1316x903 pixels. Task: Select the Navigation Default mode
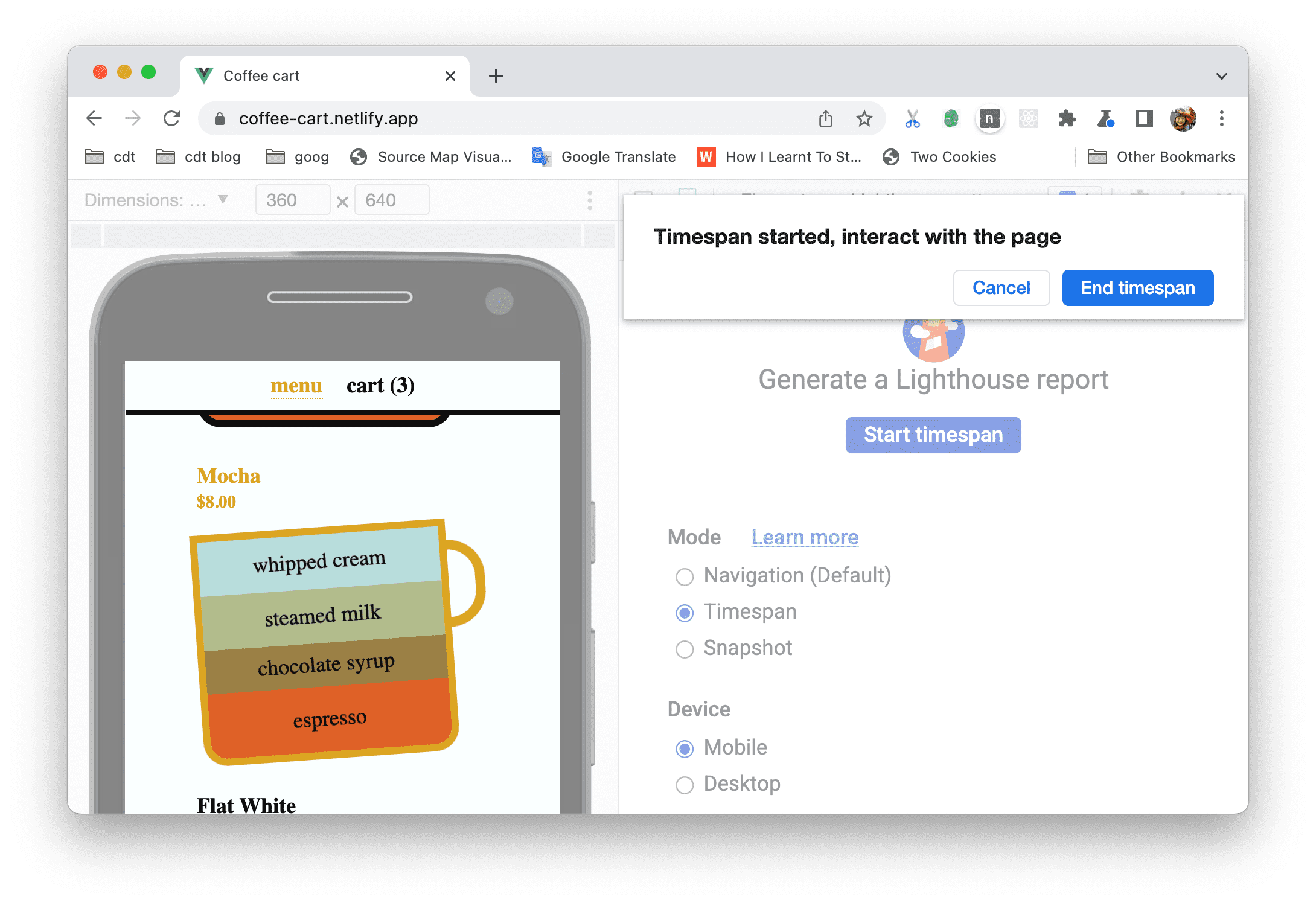(x=684, y=575)
